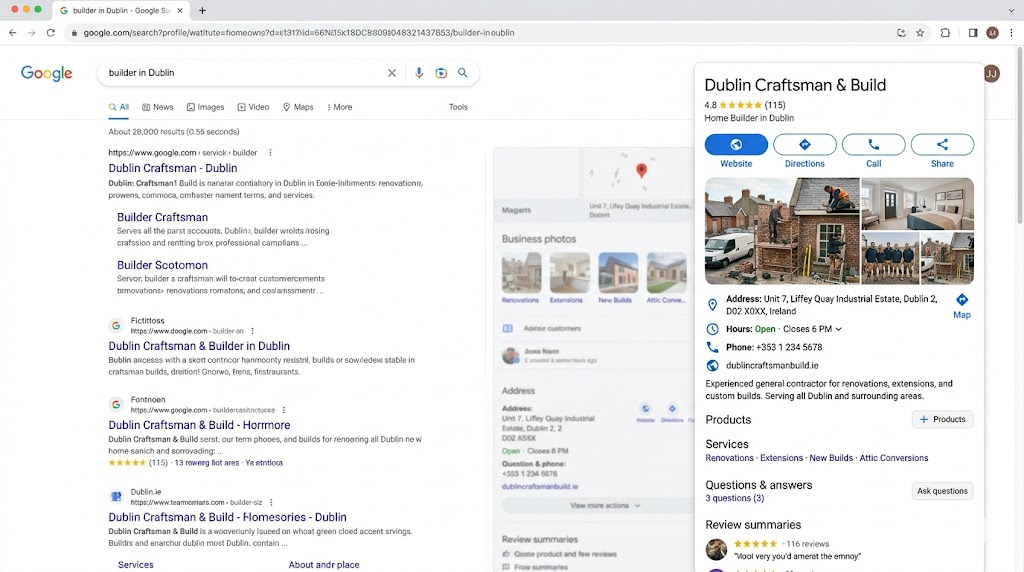Open the large builders-on-roof photo
The width and height of the screenshot is (1024, 572).
(x=782, y=231)
